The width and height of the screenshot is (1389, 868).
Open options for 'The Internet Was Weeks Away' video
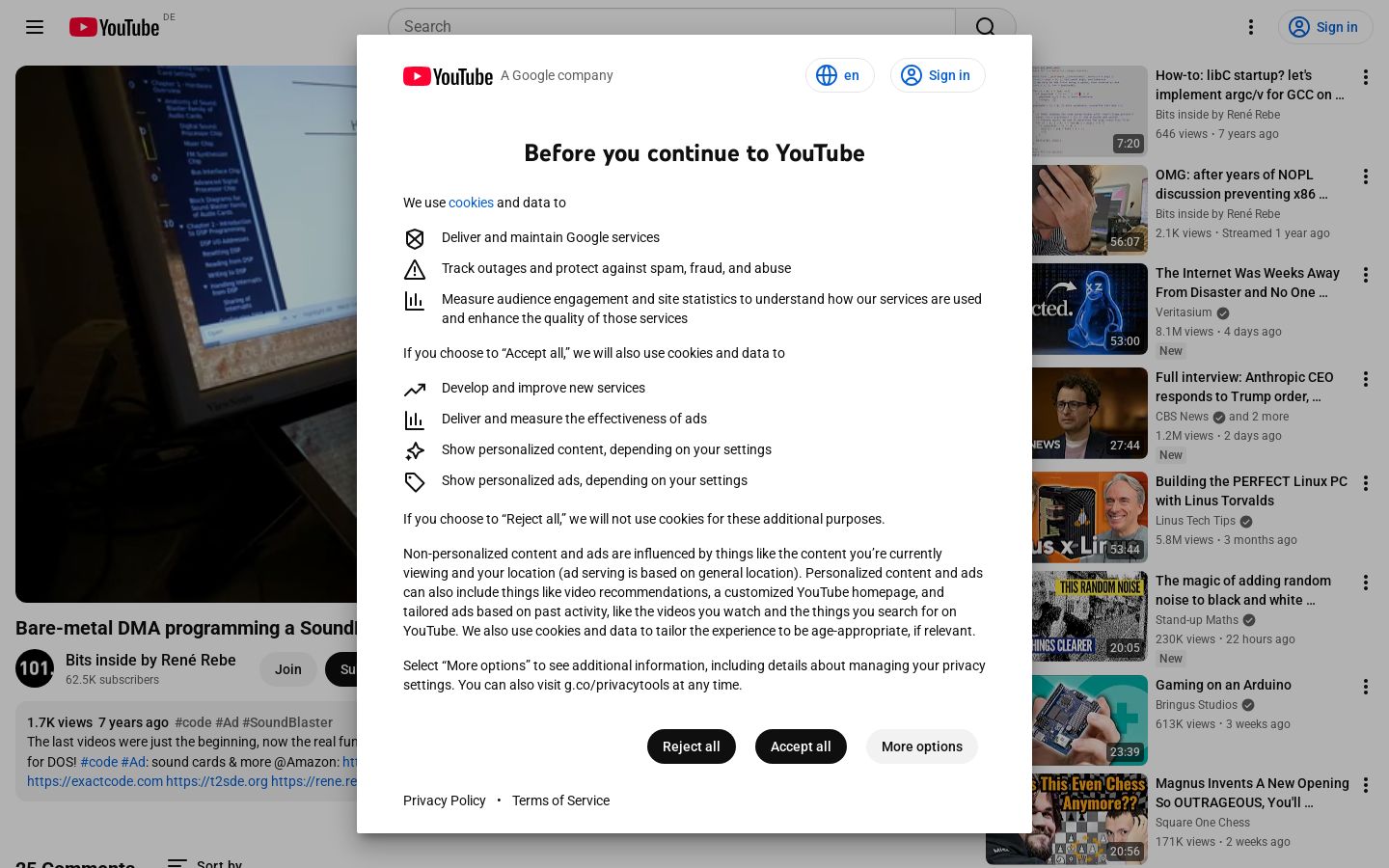click(1366, 275)
